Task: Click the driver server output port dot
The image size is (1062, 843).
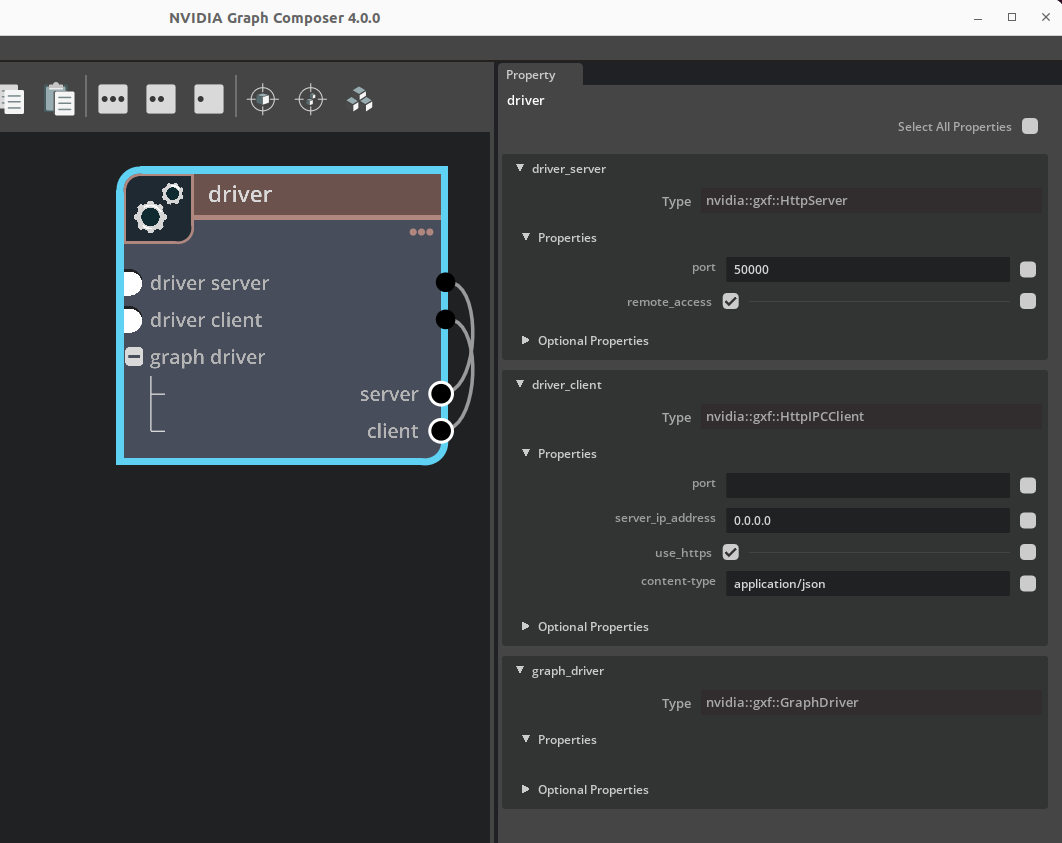Action: [x=445, y=282]
